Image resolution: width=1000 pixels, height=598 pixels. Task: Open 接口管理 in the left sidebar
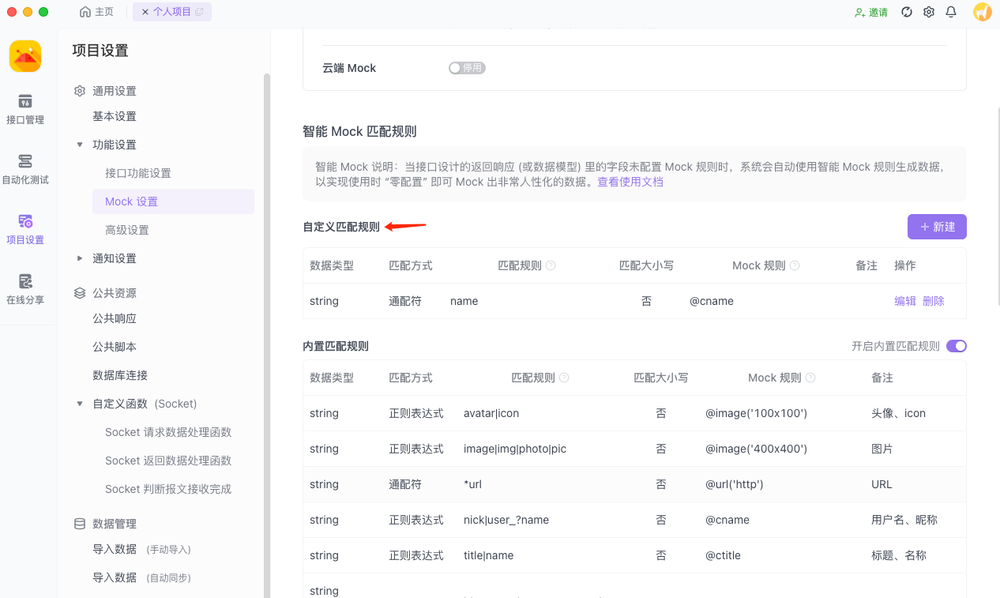[x=25, y=109]
